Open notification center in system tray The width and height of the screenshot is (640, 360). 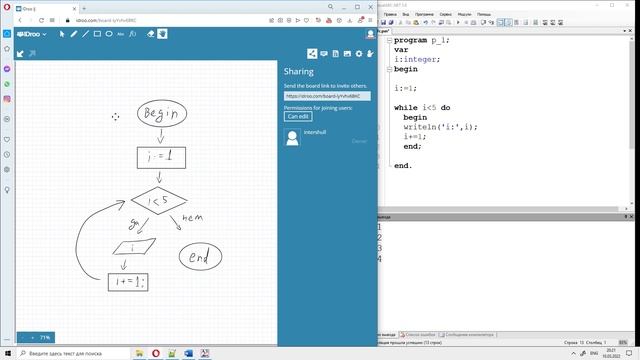[x=629, y=353]
